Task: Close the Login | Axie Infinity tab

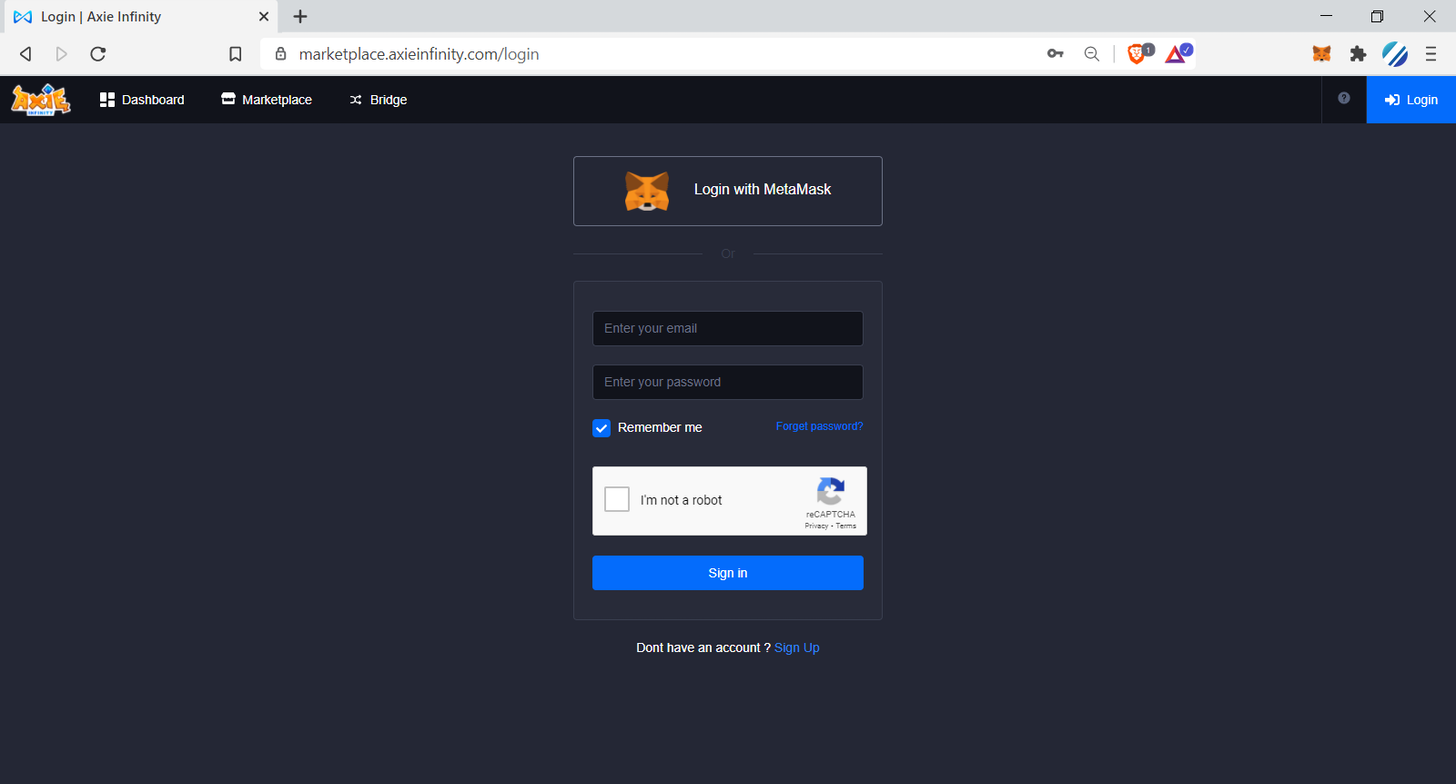Action: tap(264, 17)
